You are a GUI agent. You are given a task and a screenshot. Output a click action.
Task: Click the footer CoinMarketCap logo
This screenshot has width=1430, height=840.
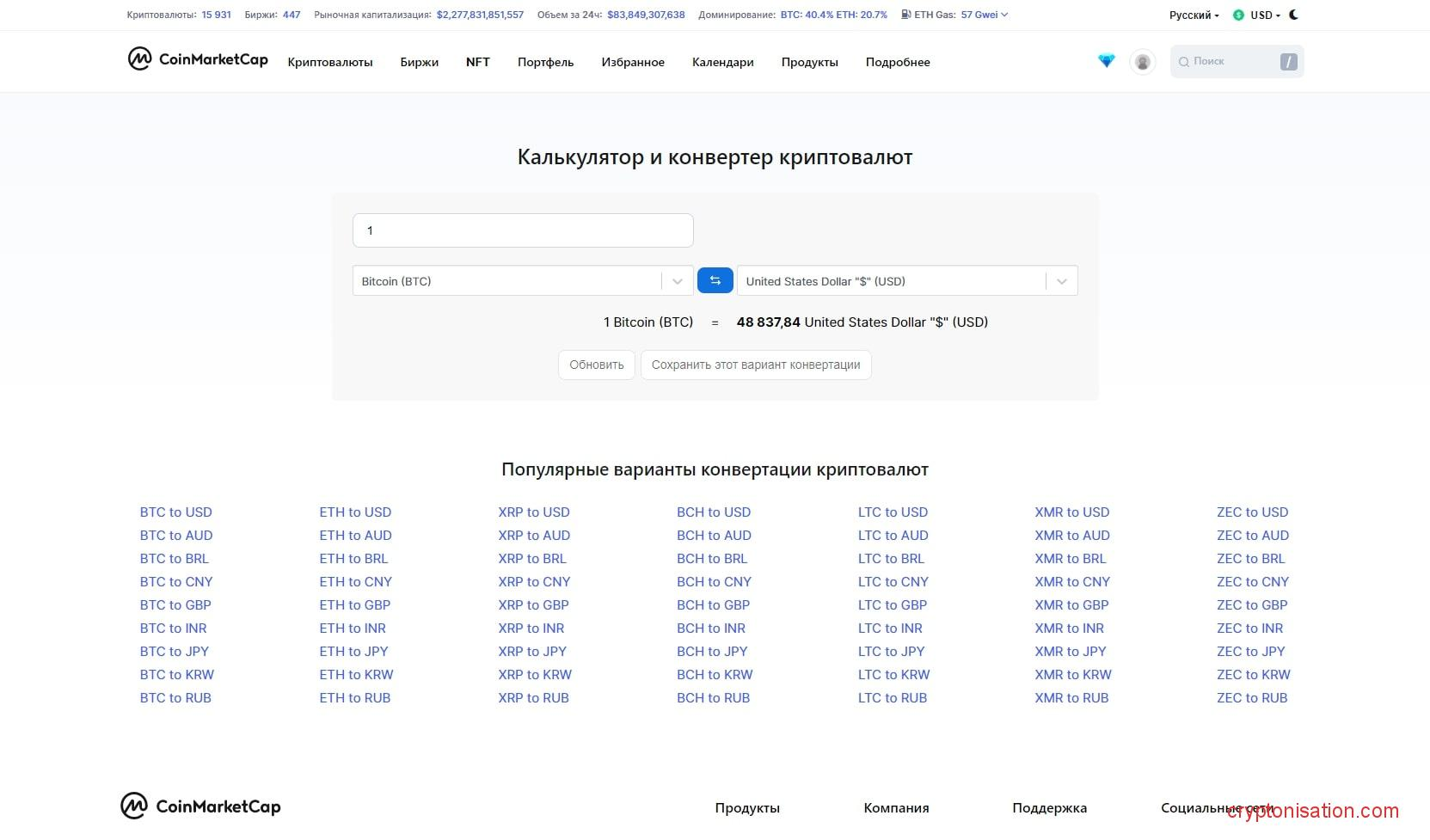pos(200,806)
